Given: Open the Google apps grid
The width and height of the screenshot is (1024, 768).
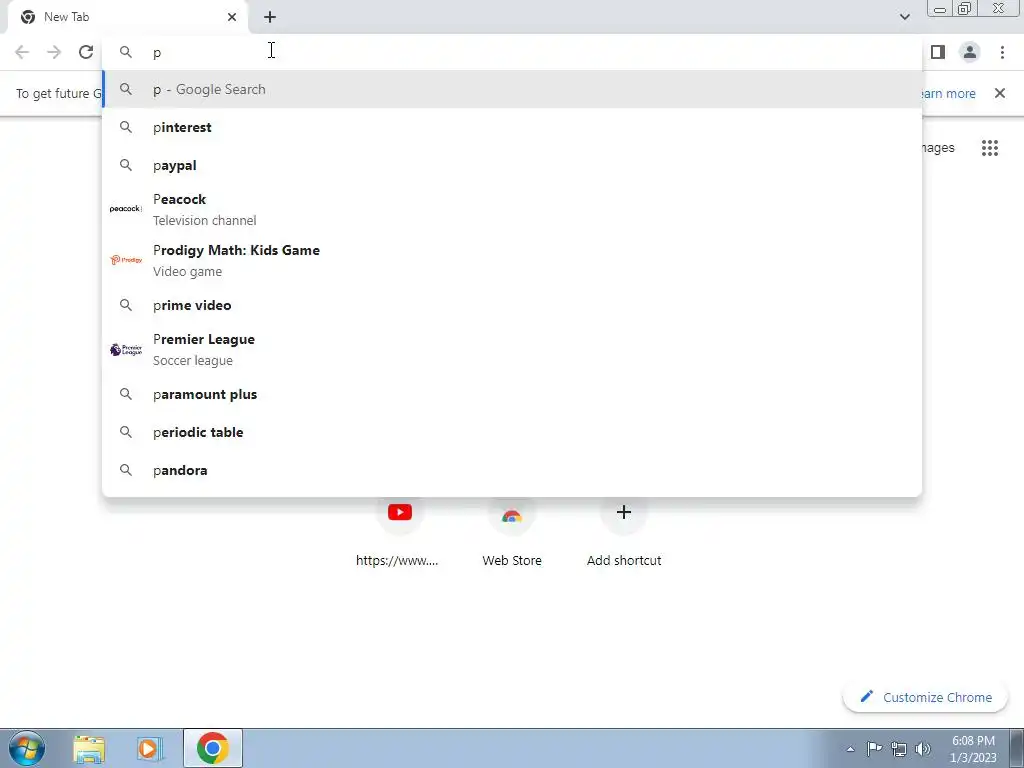Looking at the screenshot, I should pos(990,148).
